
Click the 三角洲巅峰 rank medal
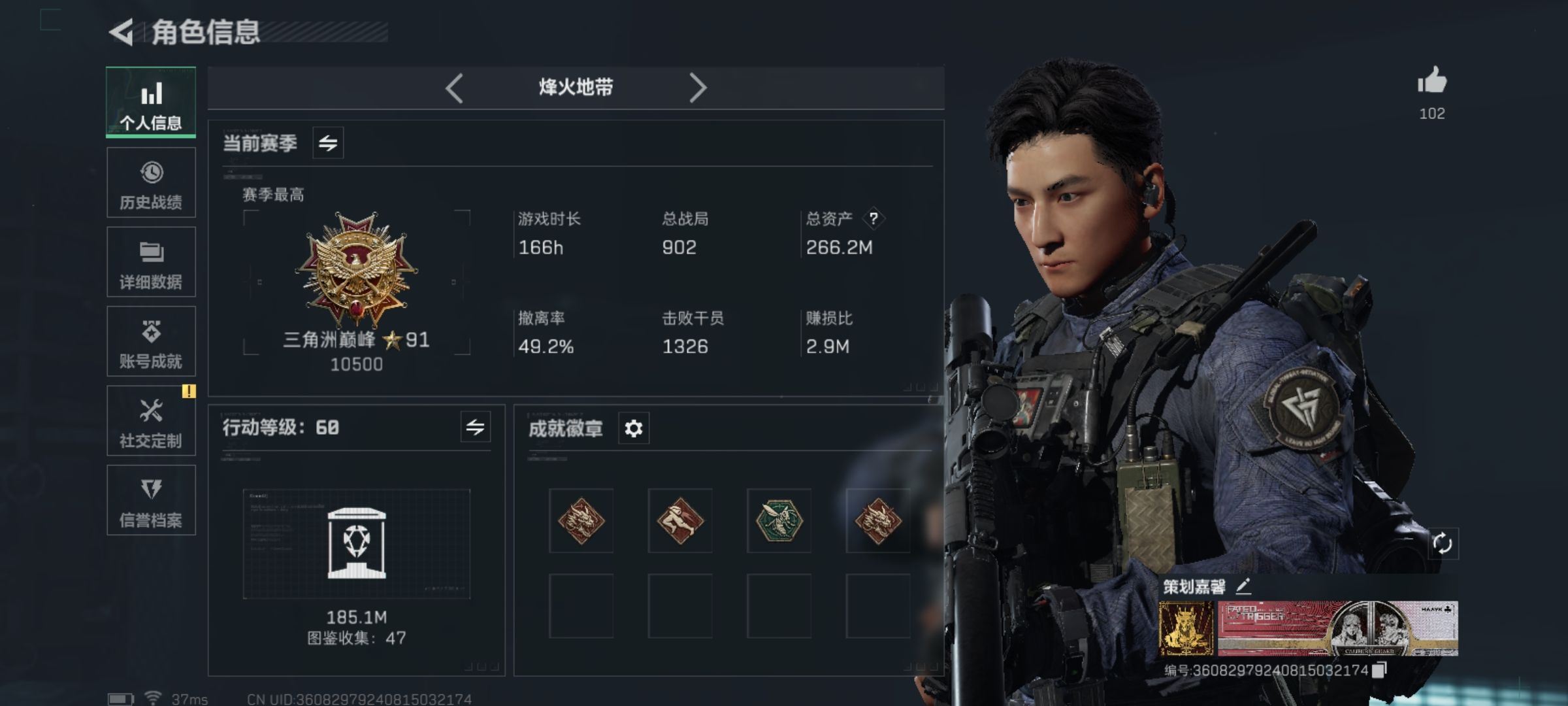[356, 269]
